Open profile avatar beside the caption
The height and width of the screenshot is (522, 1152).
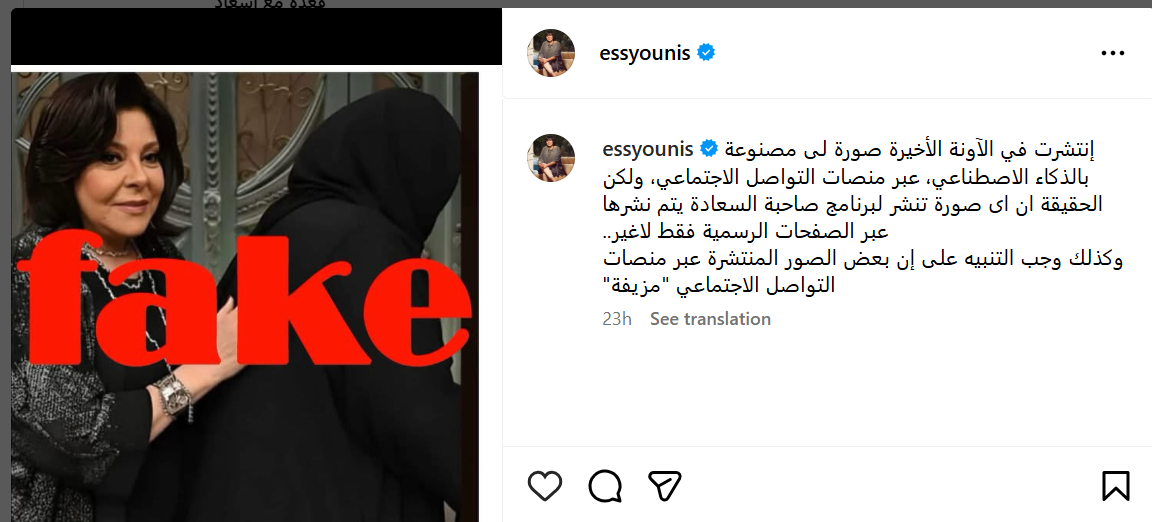[x=551, y=158]
